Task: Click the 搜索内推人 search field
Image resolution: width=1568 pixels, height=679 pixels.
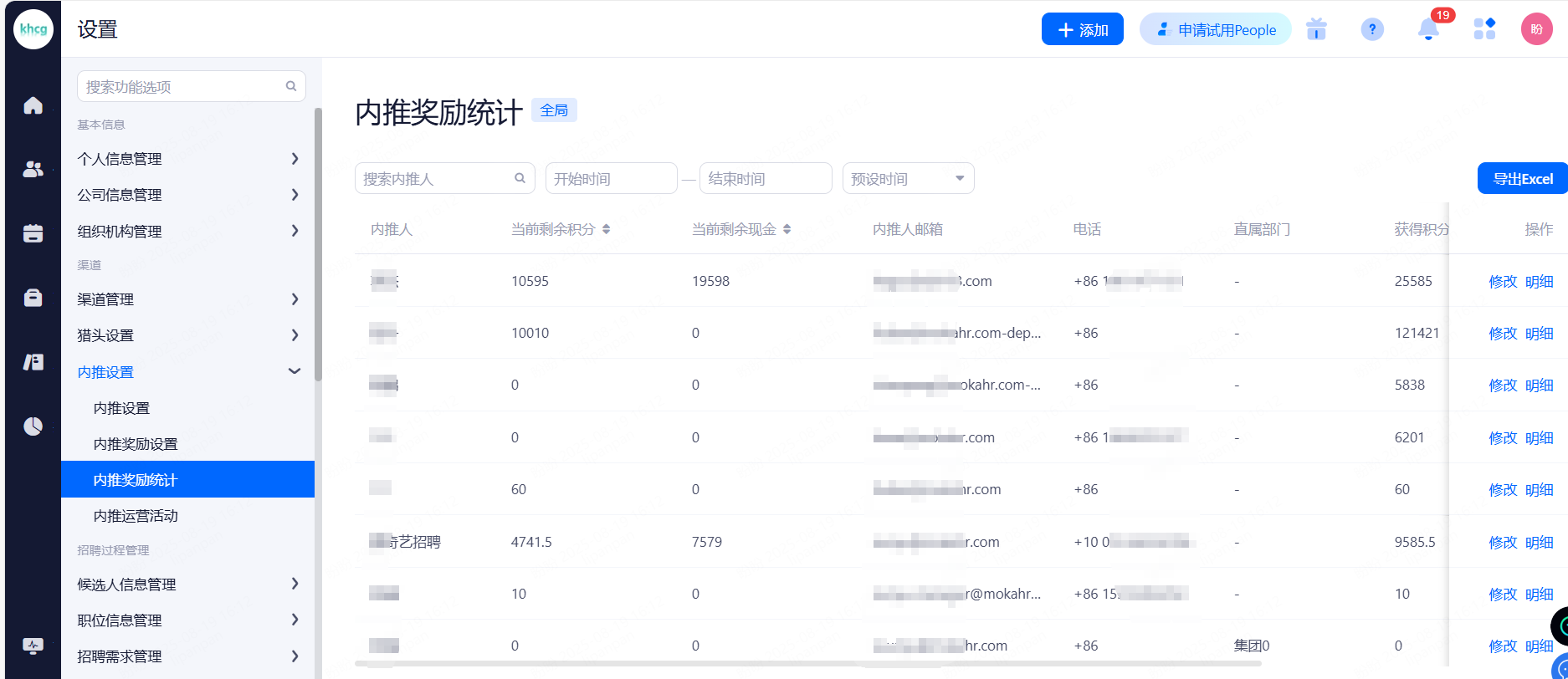Action: pos(435,178)
